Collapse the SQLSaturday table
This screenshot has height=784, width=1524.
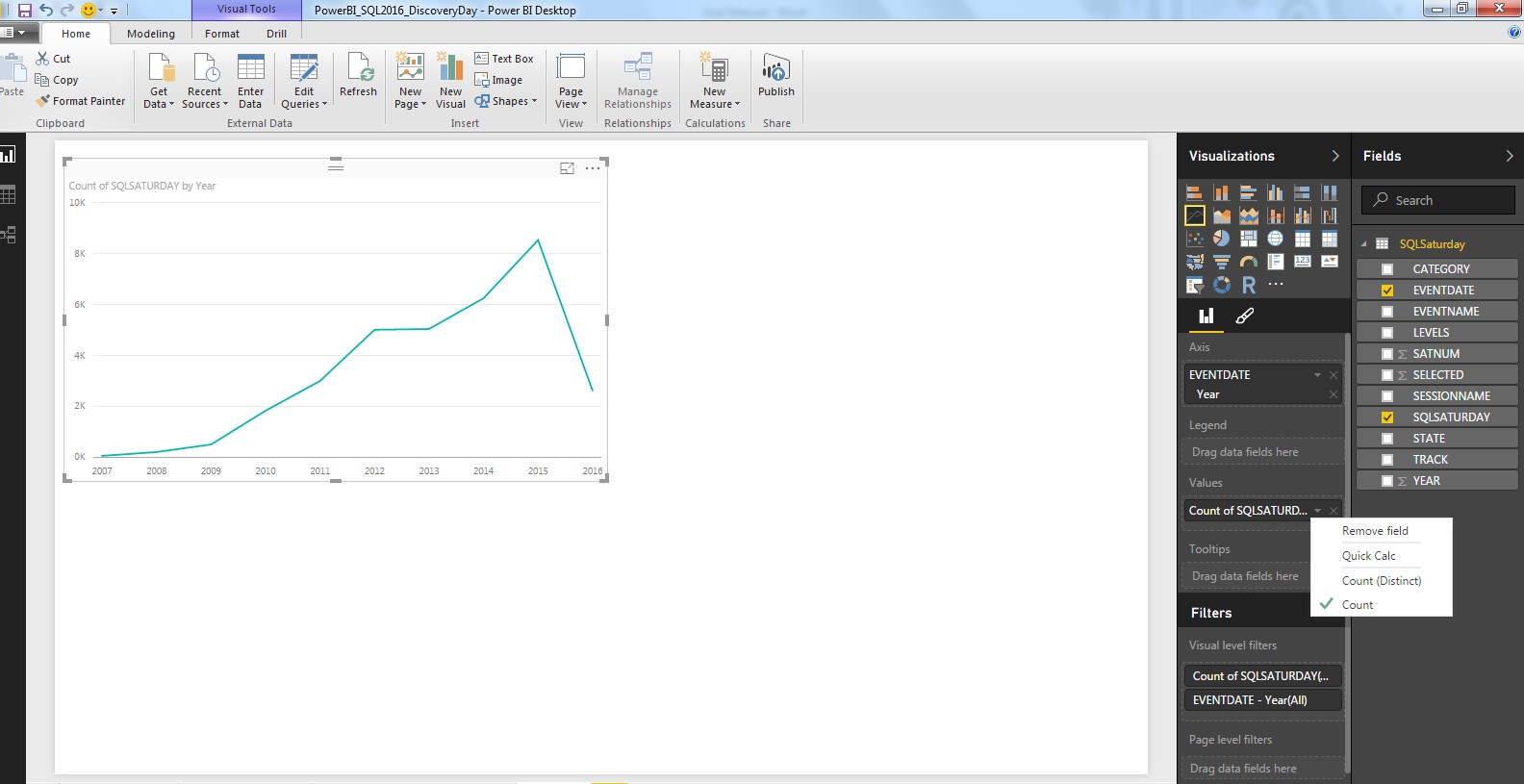[1363, 244]
